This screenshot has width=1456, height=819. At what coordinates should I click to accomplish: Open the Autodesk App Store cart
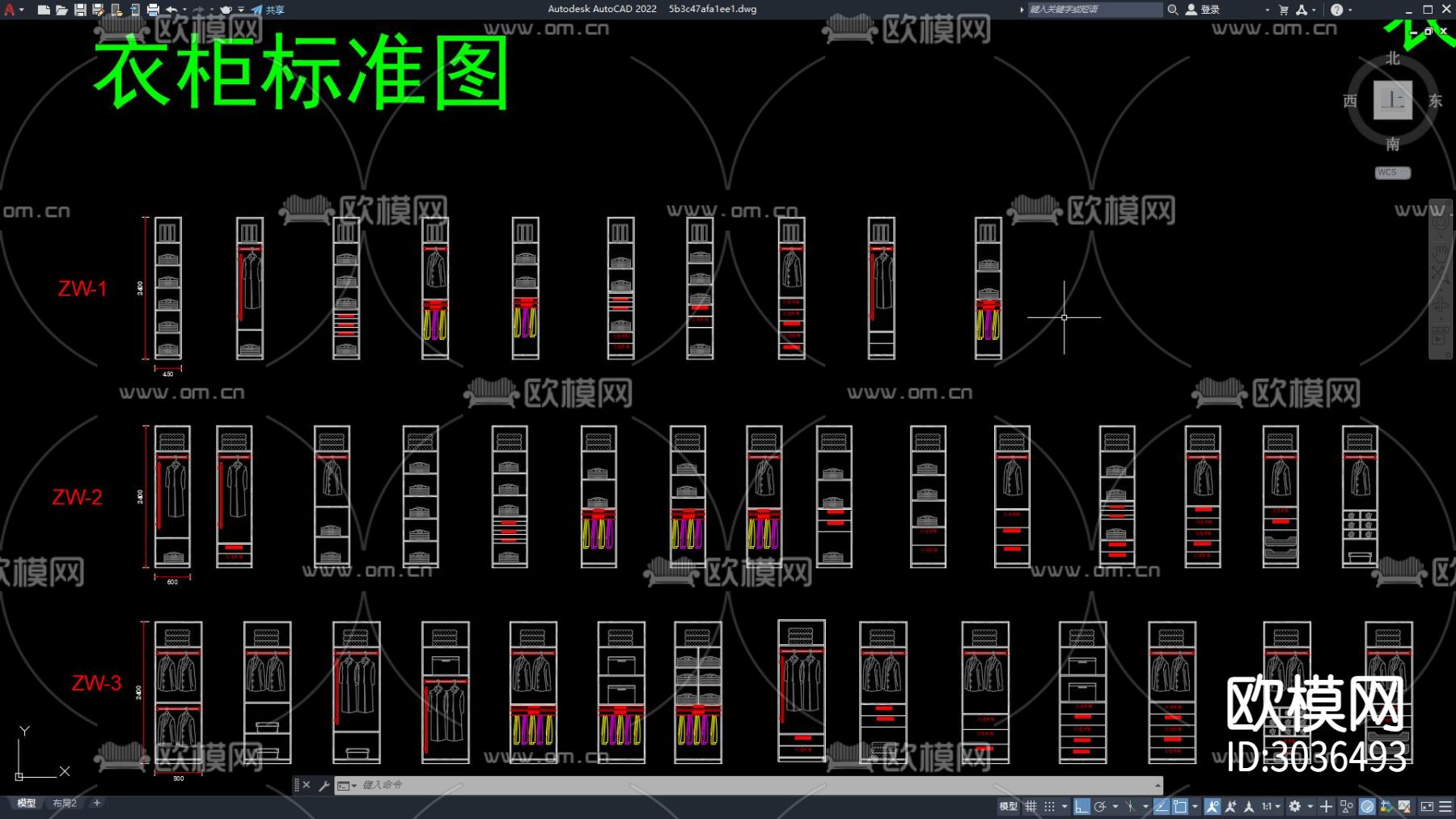(1284, 10)
